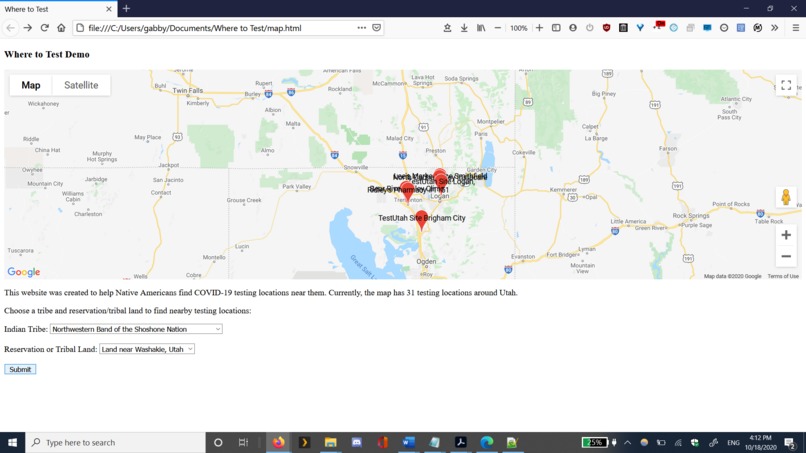Click the taskbar search box

click(115, 442)
